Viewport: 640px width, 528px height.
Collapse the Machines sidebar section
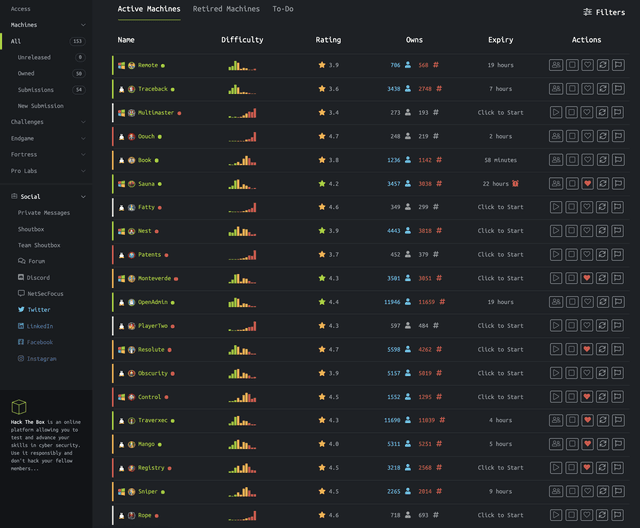[x=83, y=24]
